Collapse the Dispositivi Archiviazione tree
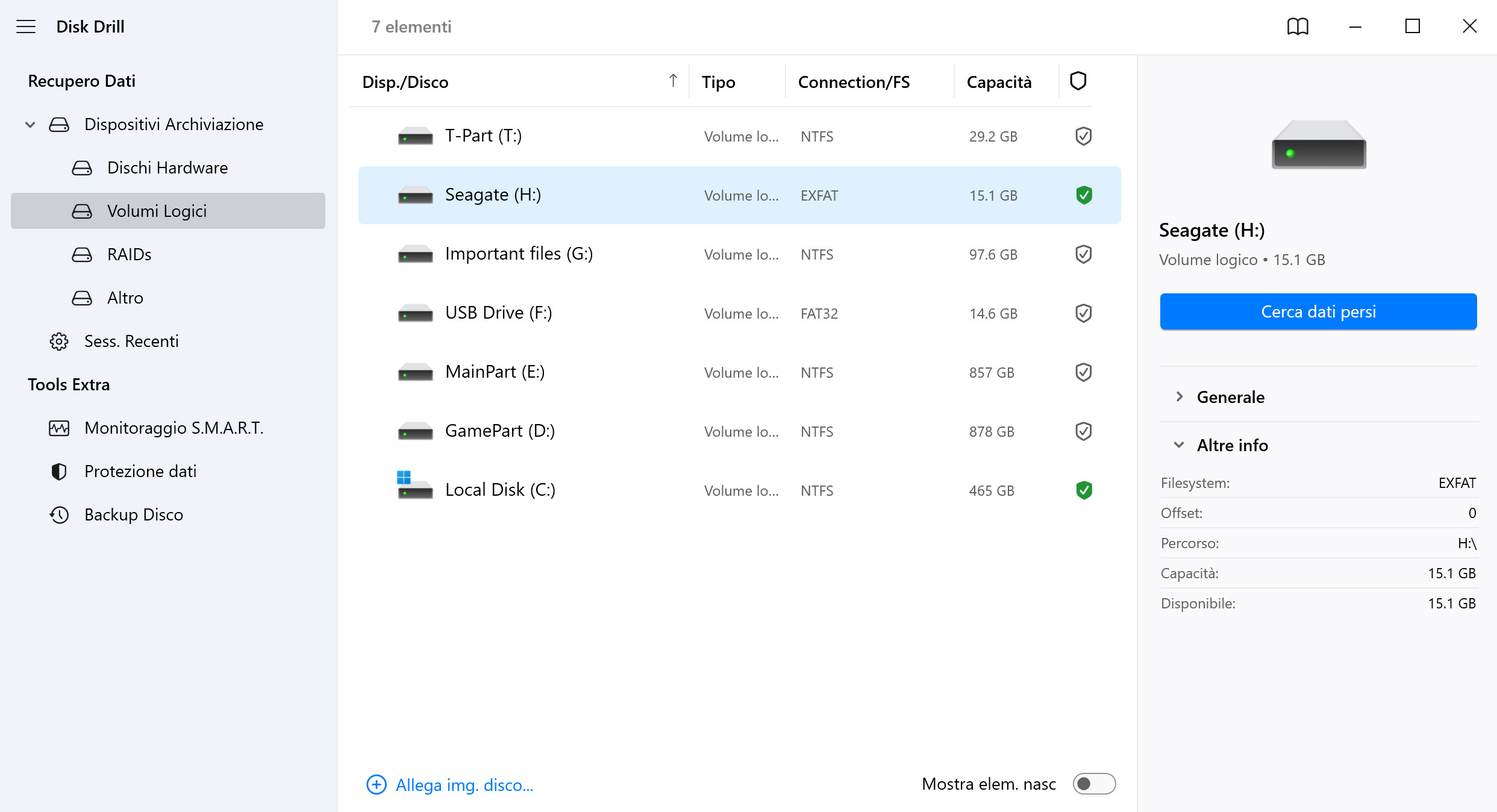1497x812 pixels. coord(30,125)
